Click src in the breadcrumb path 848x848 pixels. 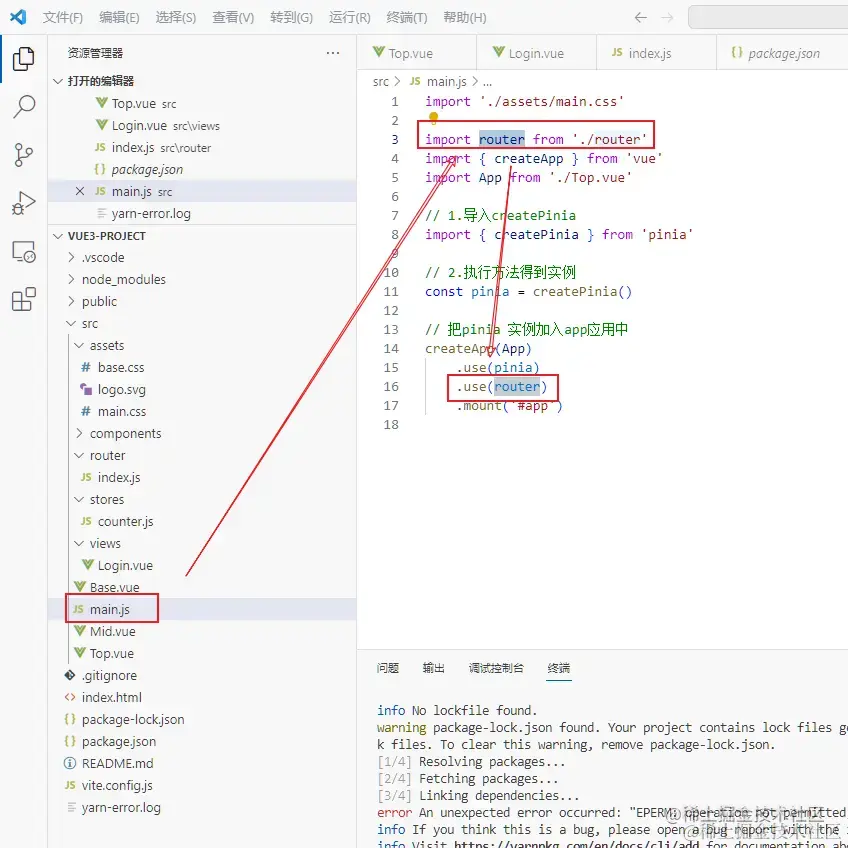pos(381,82)
